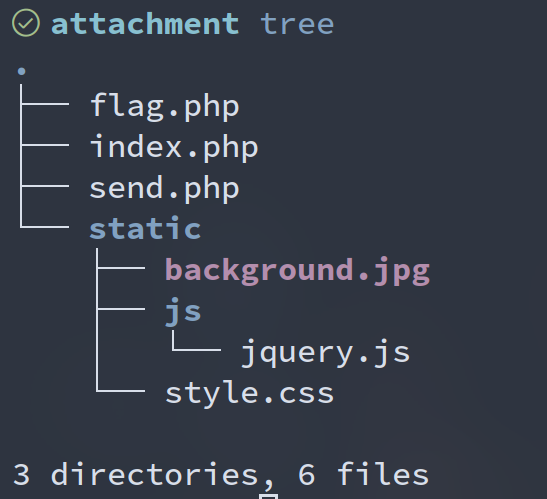Click the green checkmark prompt status icon
Screen dimensions: 547x499
click(x=26, y=23)
